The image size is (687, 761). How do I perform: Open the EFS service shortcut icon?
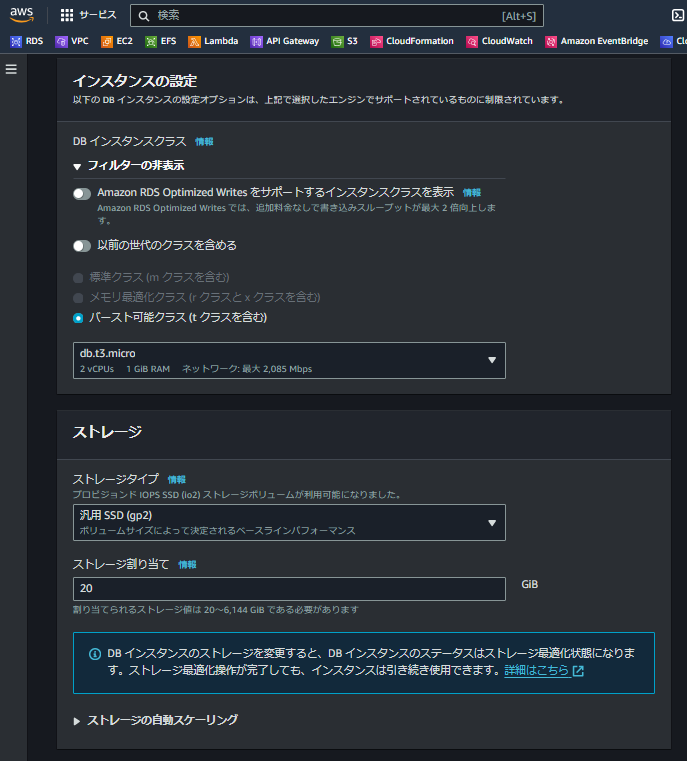click(x=151, y=42)
